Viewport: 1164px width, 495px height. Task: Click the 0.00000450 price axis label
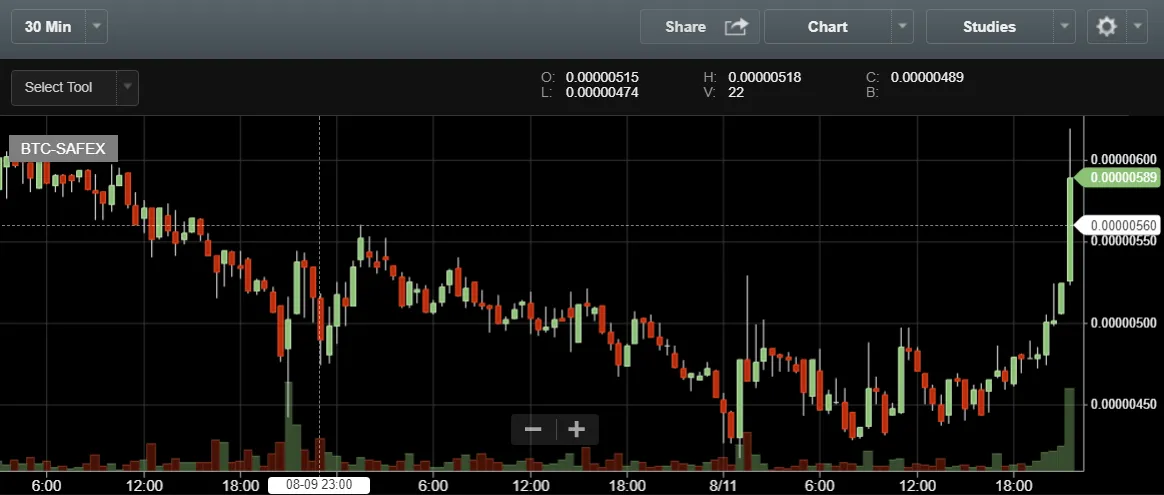1124,404
